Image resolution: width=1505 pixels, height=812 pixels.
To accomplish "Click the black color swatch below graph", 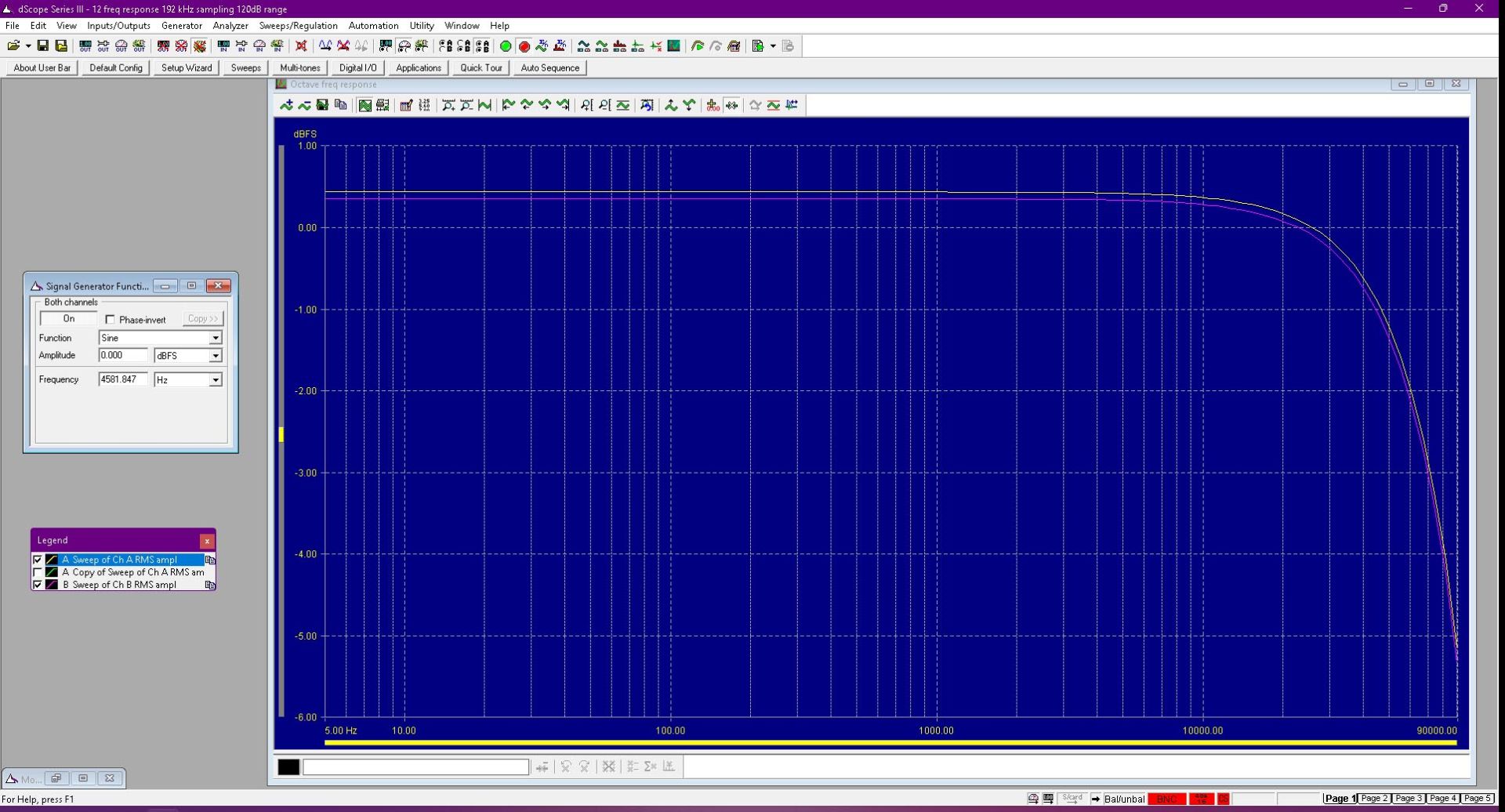I will coord(288,767).
